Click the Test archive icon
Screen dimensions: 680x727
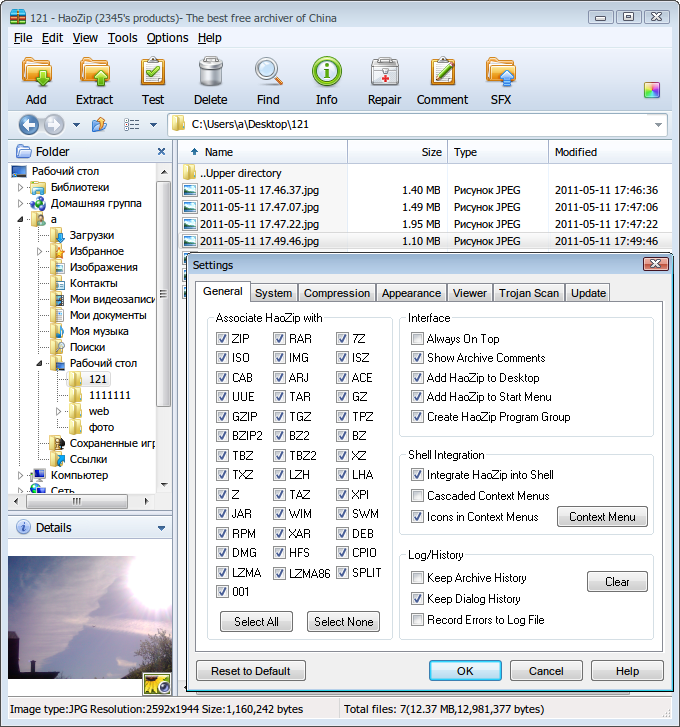point(152,80)
